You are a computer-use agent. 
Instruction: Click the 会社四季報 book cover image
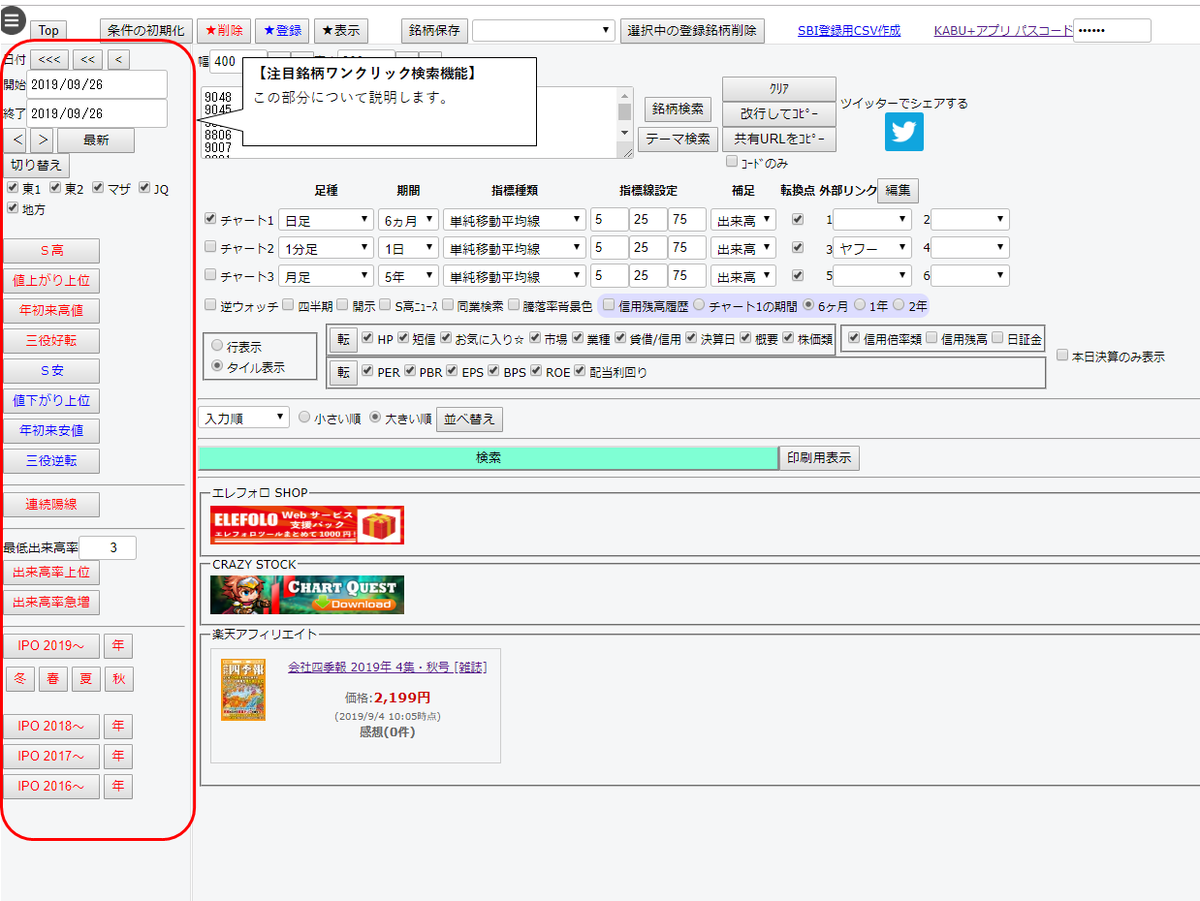[x=243, y=689]
